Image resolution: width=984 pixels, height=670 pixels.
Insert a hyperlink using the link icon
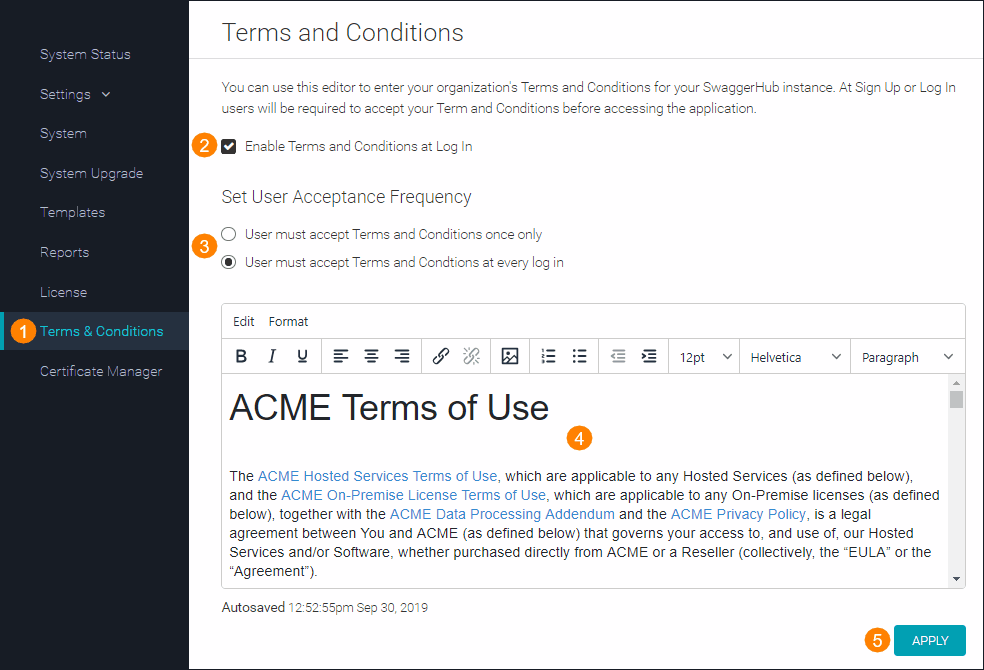tap(440, 356)
